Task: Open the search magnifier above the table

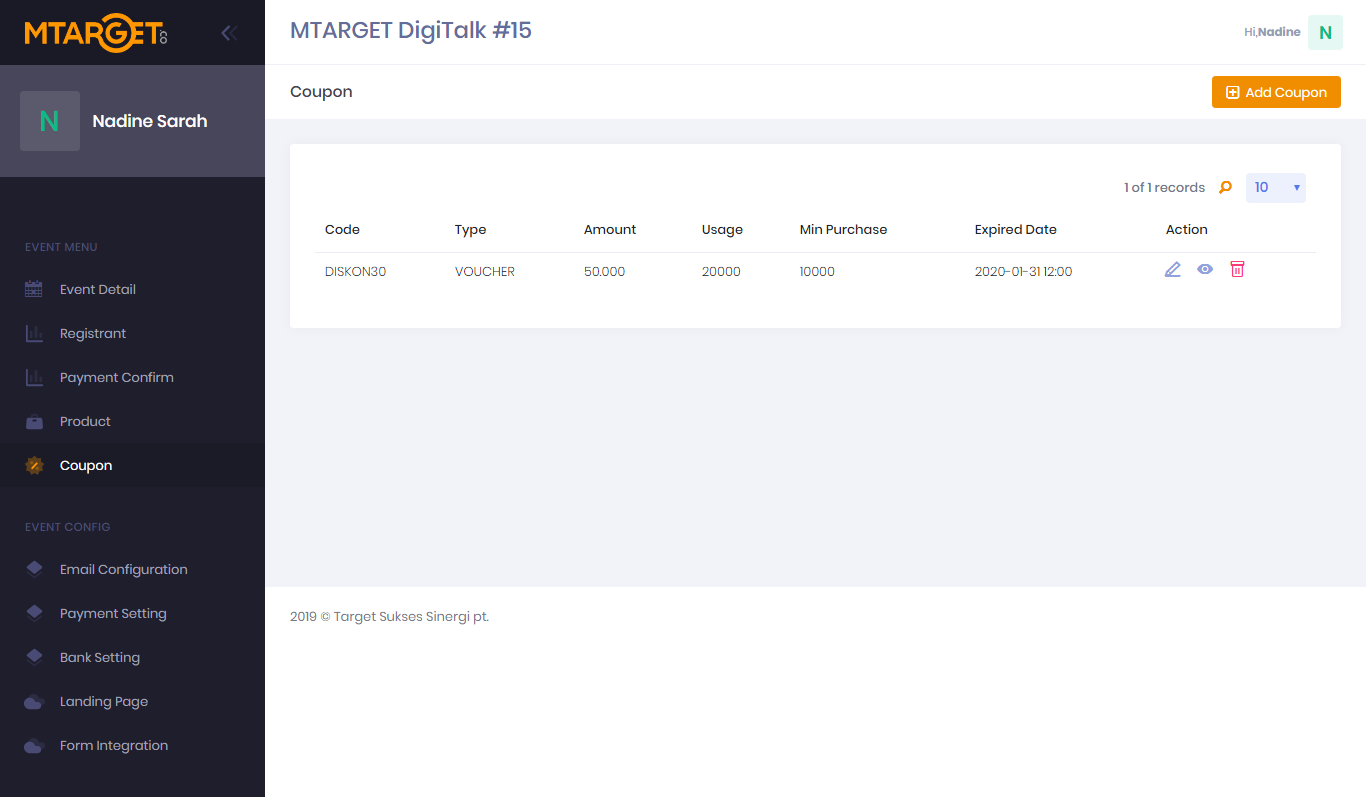Action: pyautogui.click(x=1225, y=187)
